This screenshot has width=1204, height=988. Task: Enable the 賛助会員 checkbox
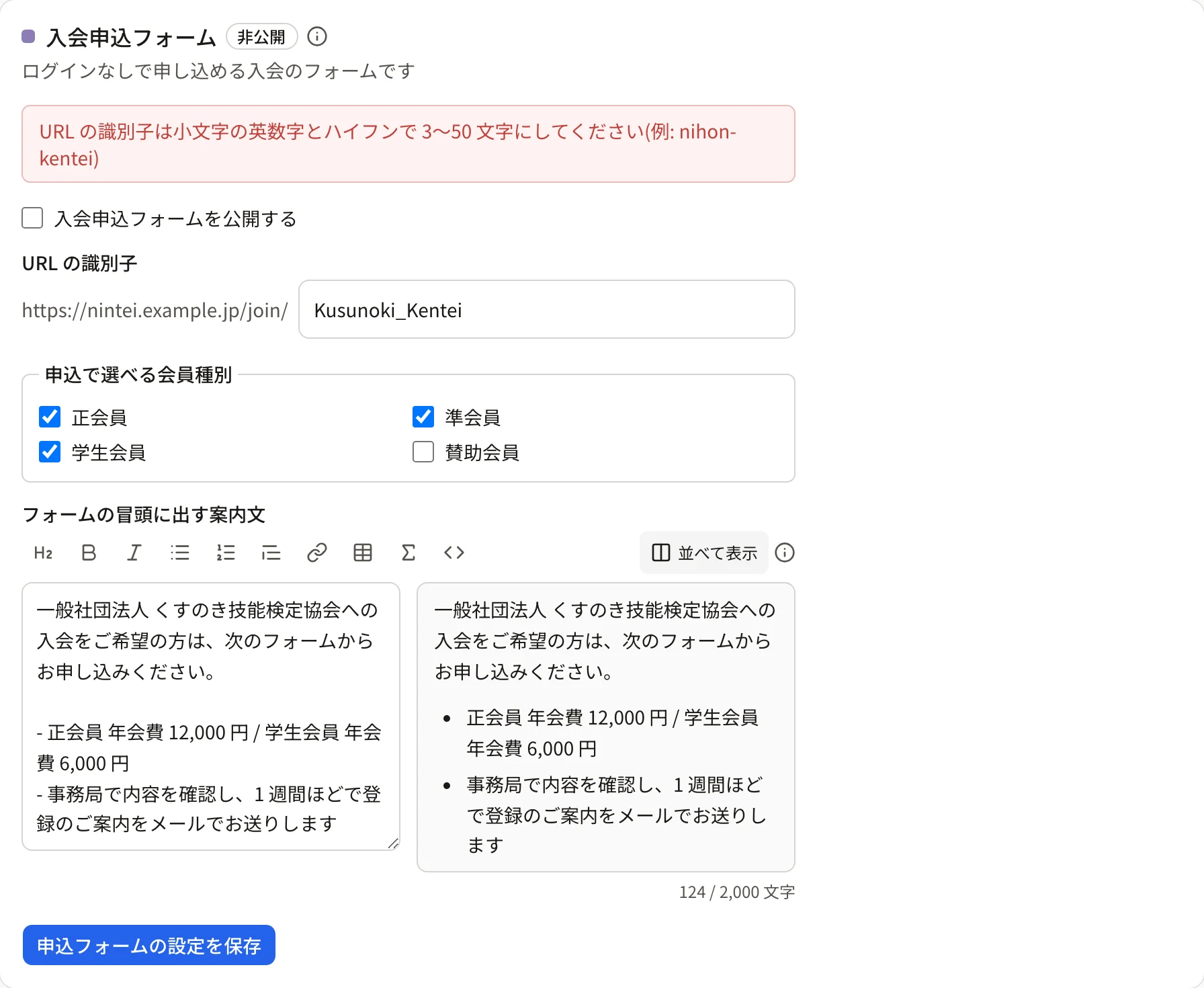[423, 452]
